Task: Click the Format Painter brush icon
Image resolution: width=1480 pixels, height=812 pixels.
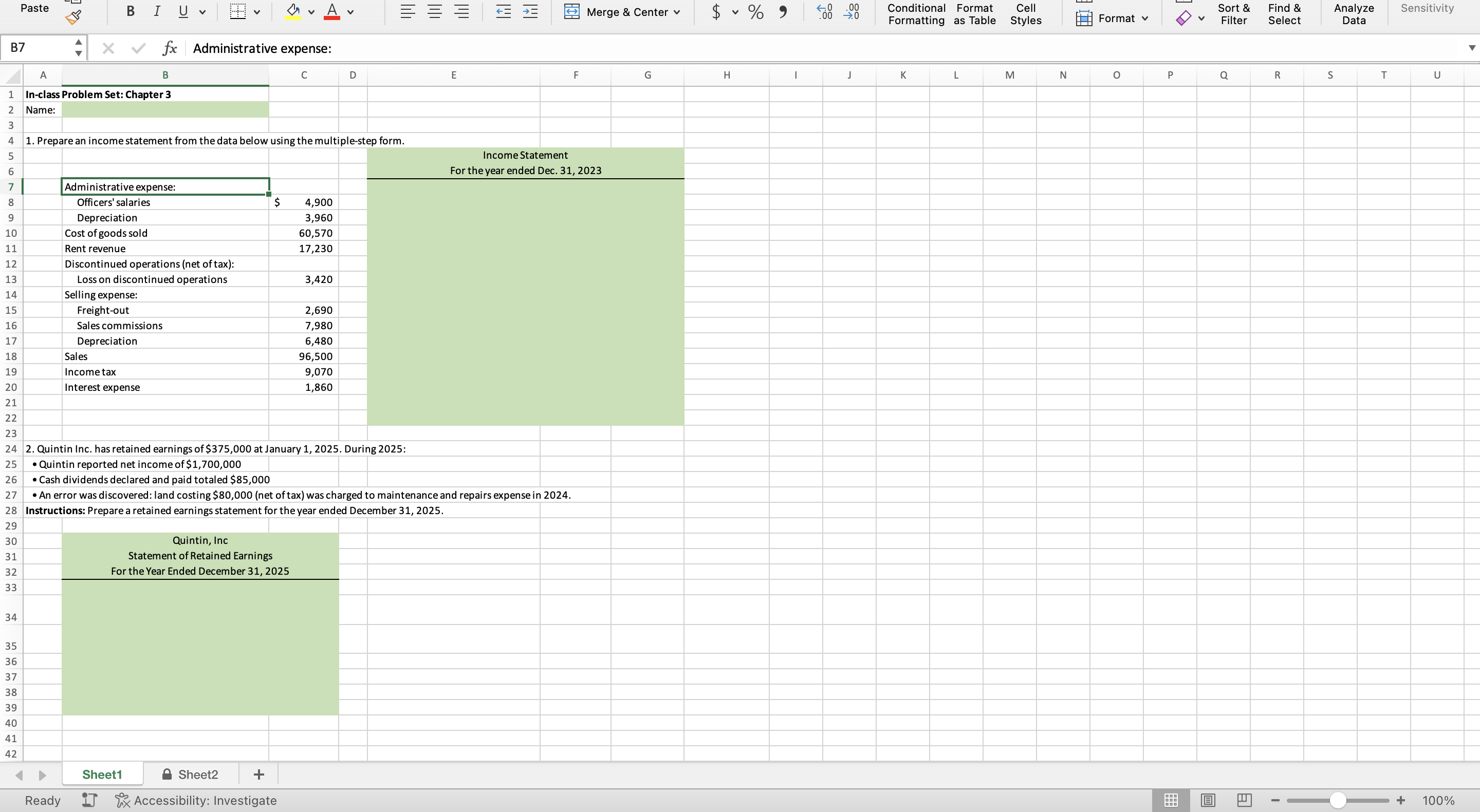Action: tap(73, 18)
